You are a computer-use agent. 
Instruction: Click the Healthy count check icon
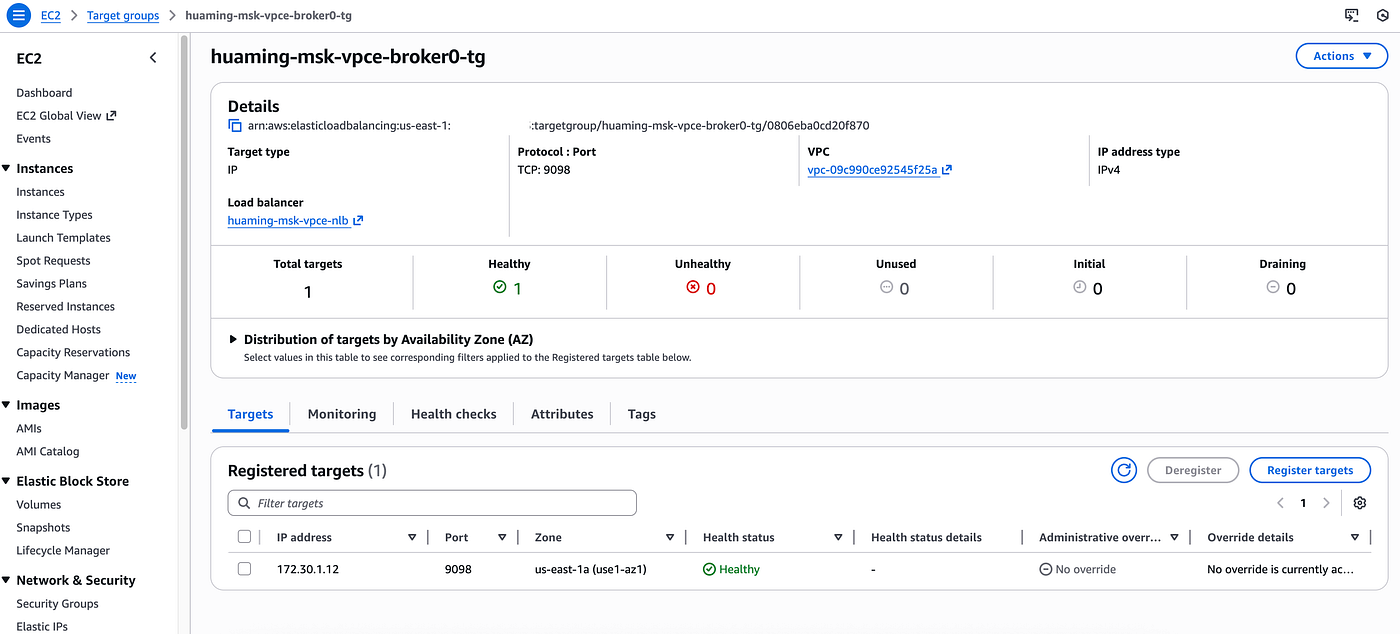click(500, 288)
